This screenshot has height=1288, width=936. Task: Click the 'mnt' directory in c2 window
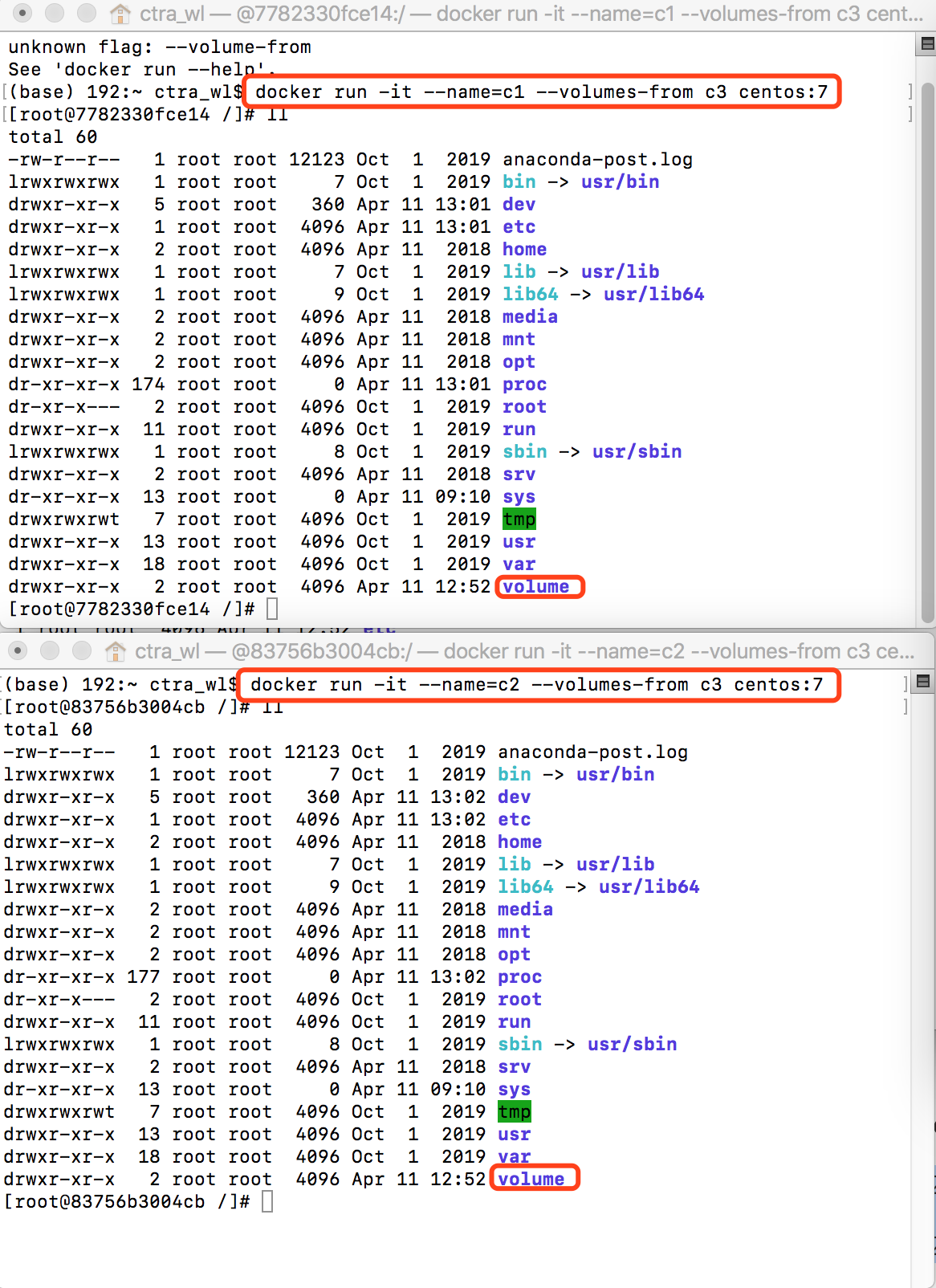(x=515, y=932)
